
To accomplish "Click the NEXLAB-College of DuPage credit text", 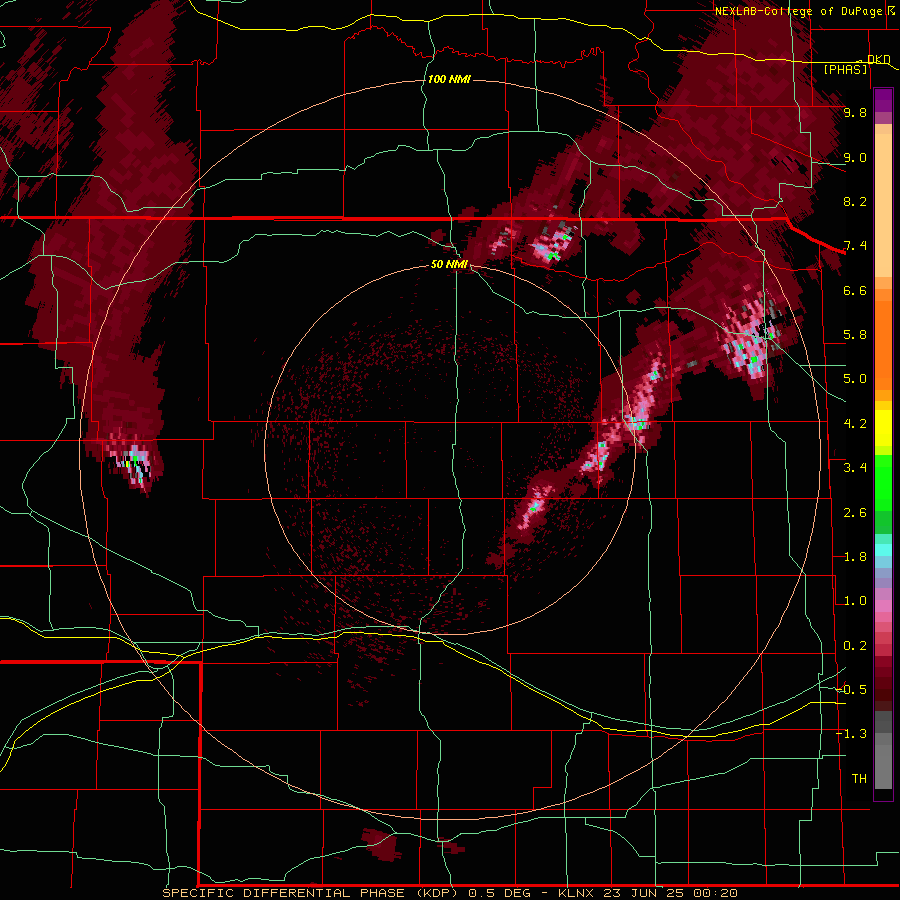I will click(x=798, y=11).
